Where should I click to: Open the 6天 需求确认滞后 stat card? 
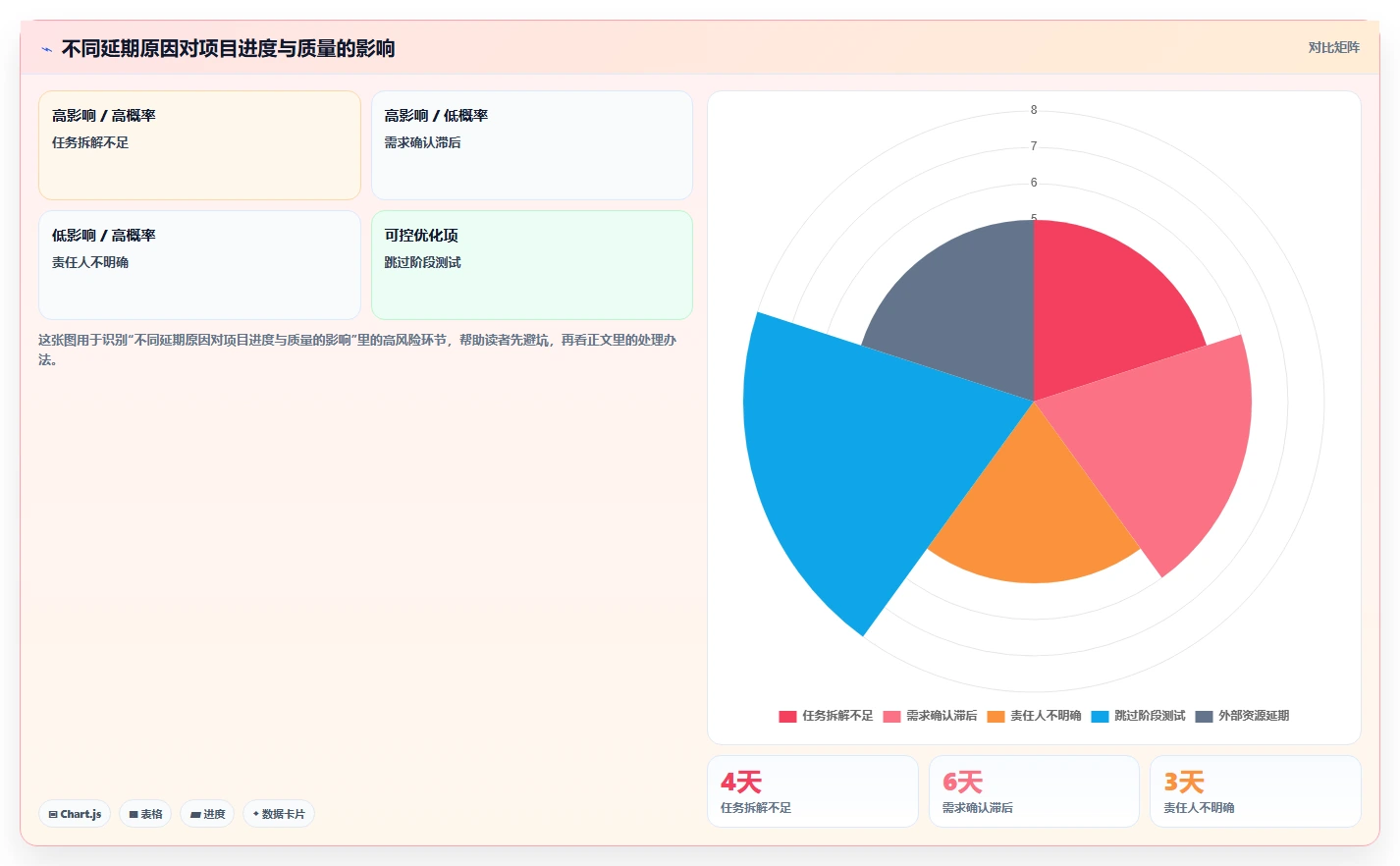point(1034,791)
